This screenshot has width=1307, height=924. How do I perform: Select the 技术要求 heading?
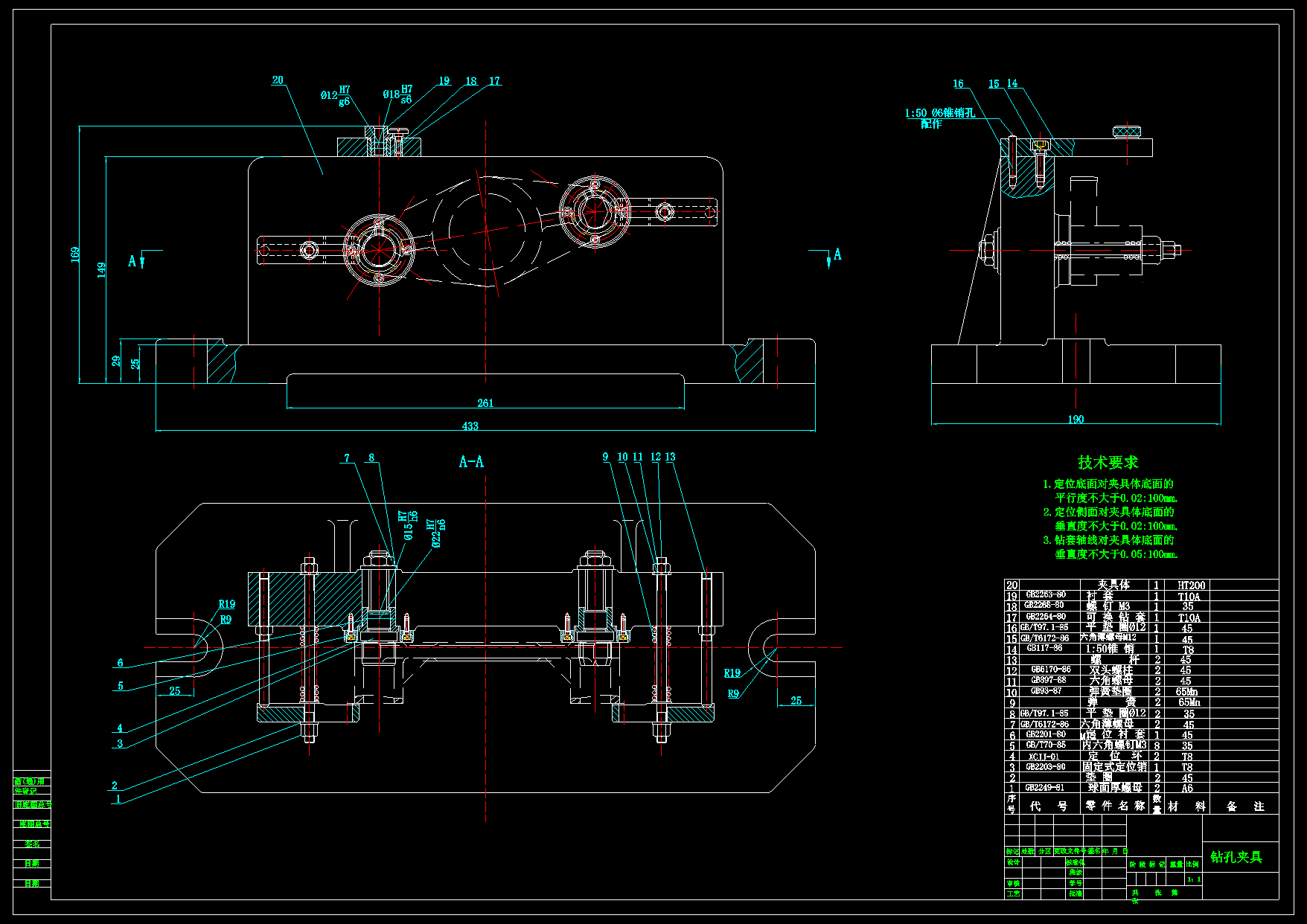coord(1108,463)
